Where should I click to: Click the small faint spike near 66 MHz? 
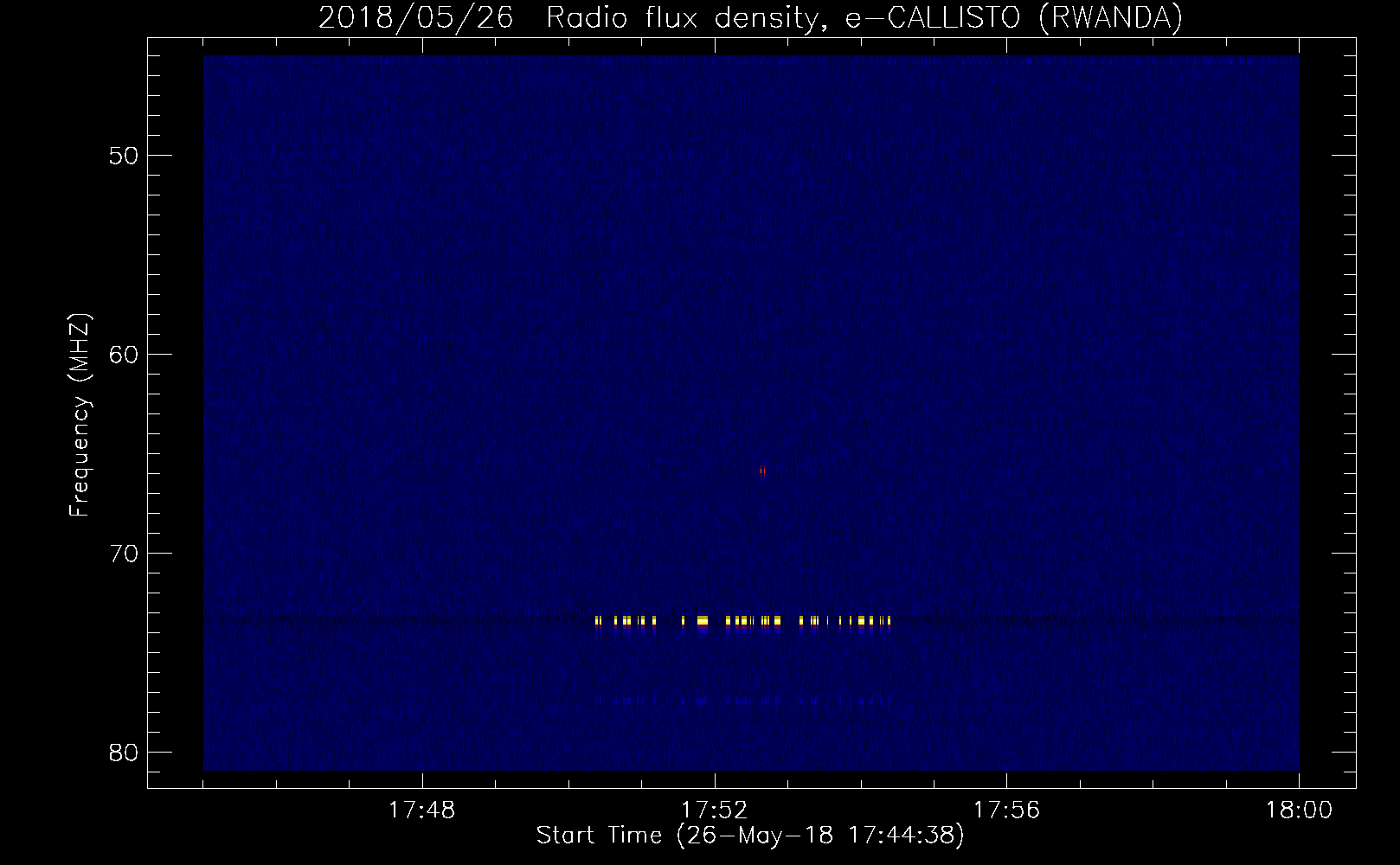click(x=762, y=471)
